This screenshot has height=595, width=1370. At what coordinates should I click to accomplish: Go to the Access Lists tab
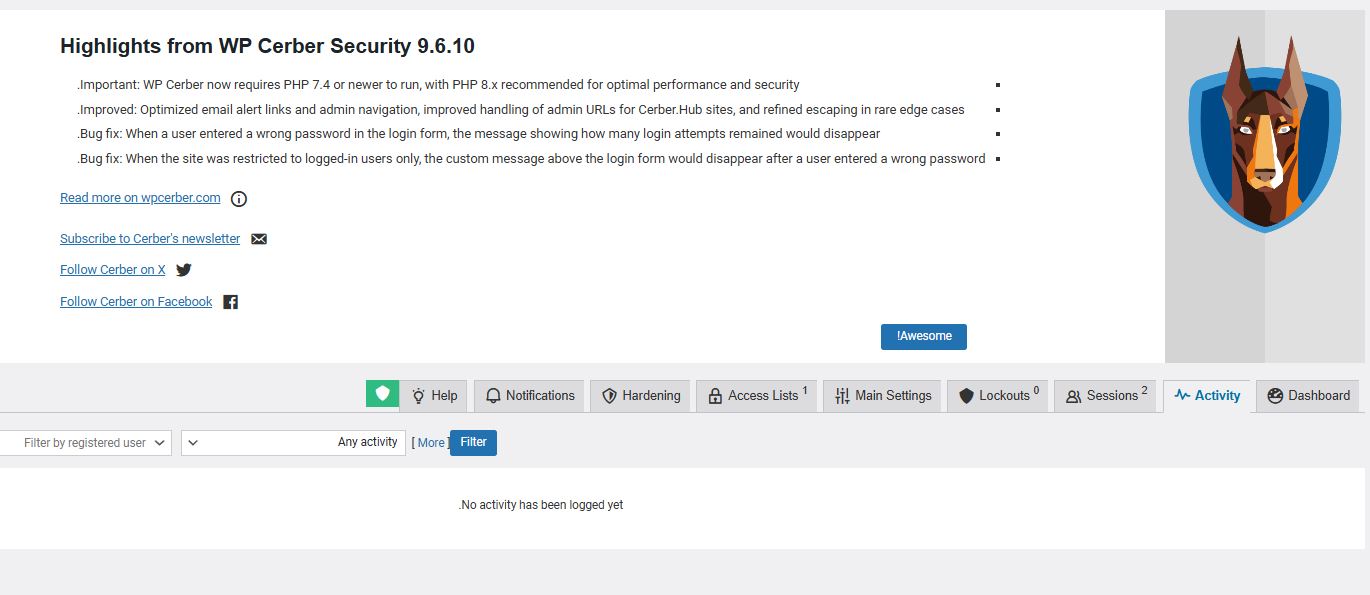pos(757,396)
